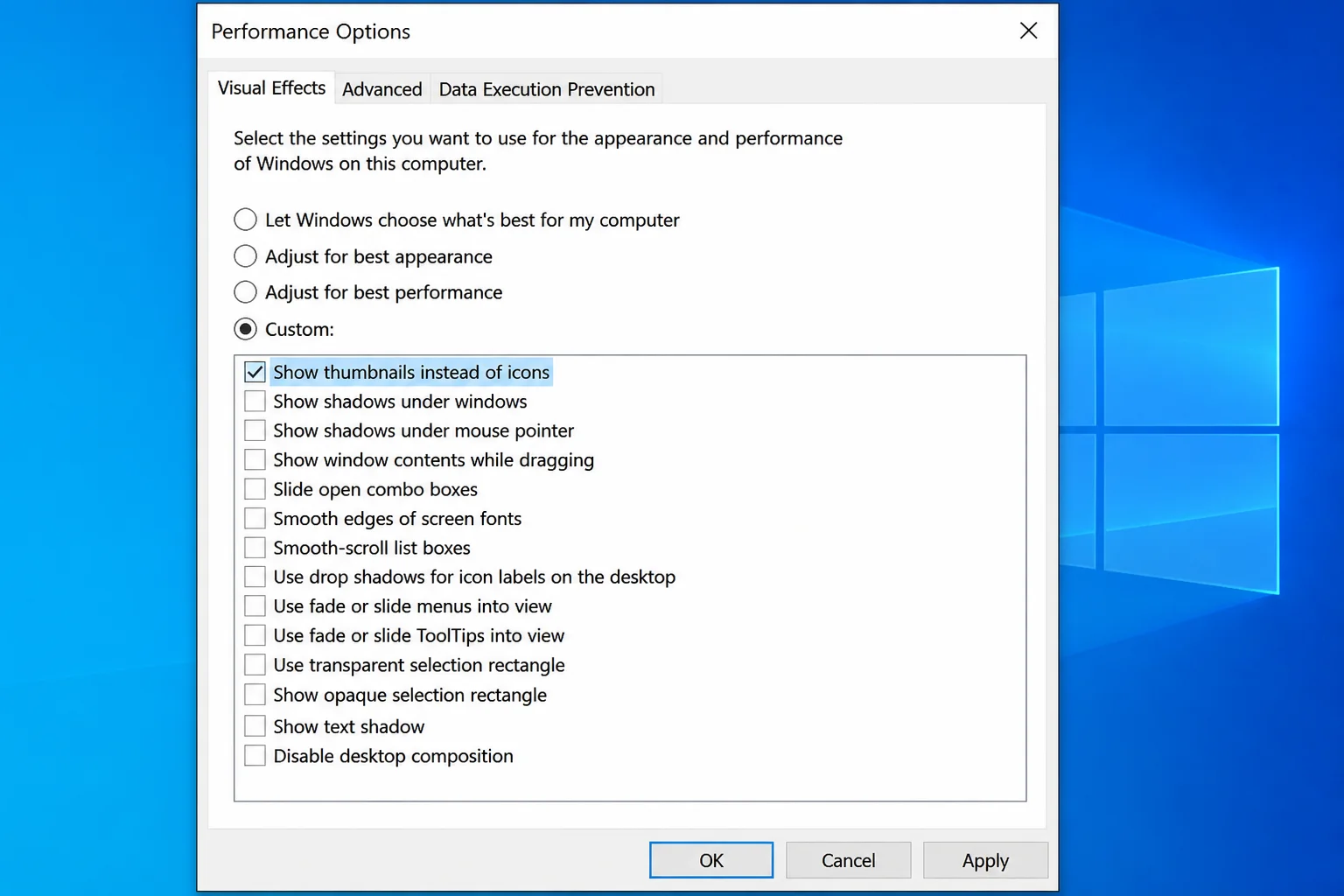Screen dimensions: 1344x896
Task: Enable Show shadows under windows
Action: point(255,401)
